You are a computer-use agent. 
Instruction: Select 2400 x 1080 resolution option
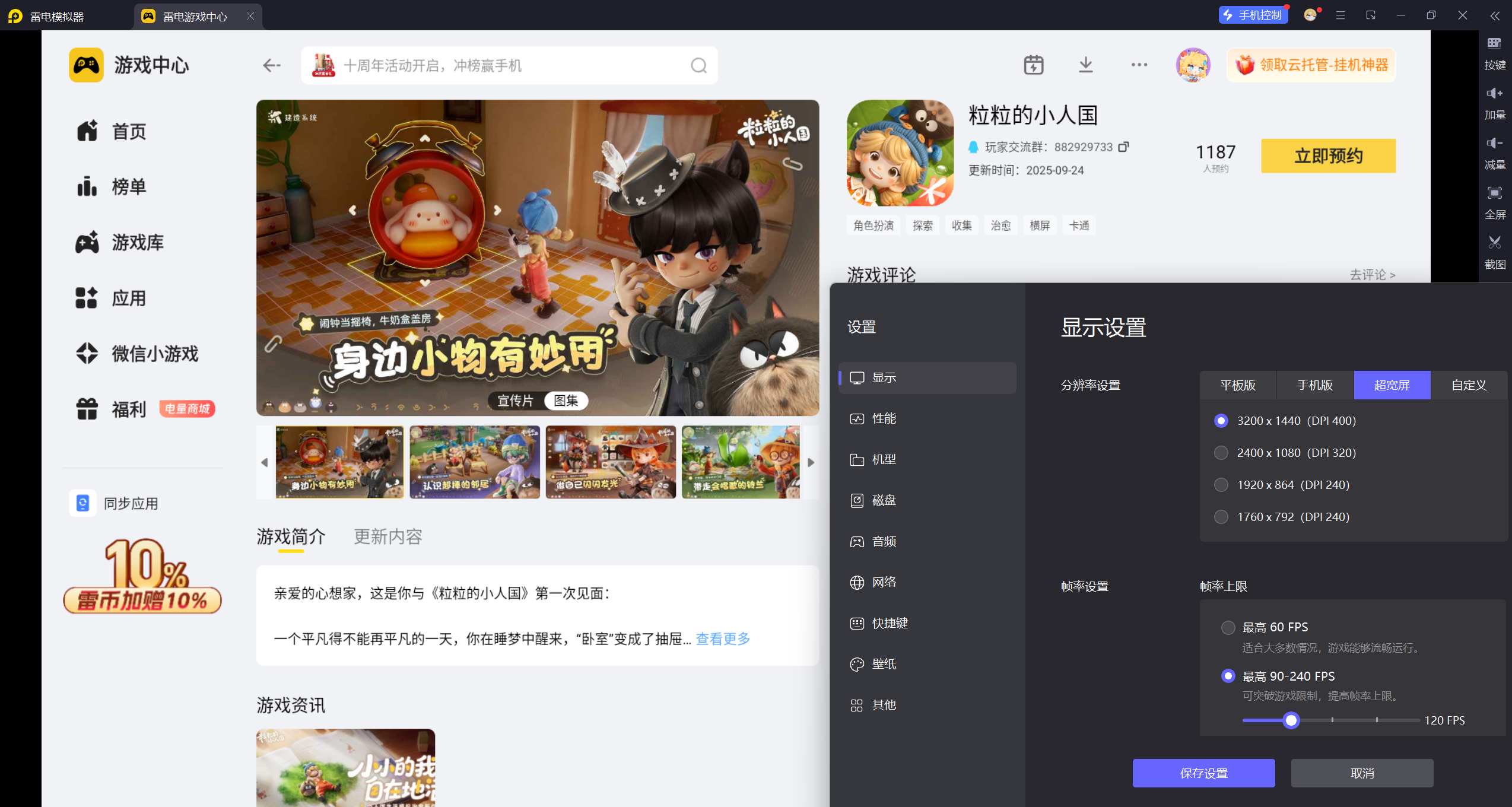pyautogui.click(x=1221, y=453)
